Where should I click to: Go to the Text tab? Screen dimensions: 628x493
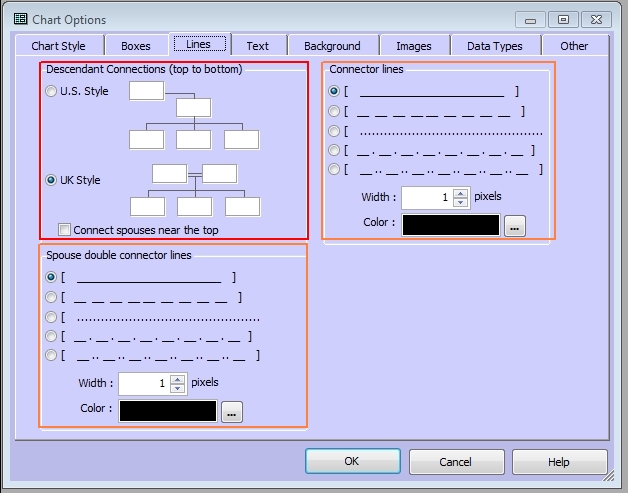pos(258,46)
